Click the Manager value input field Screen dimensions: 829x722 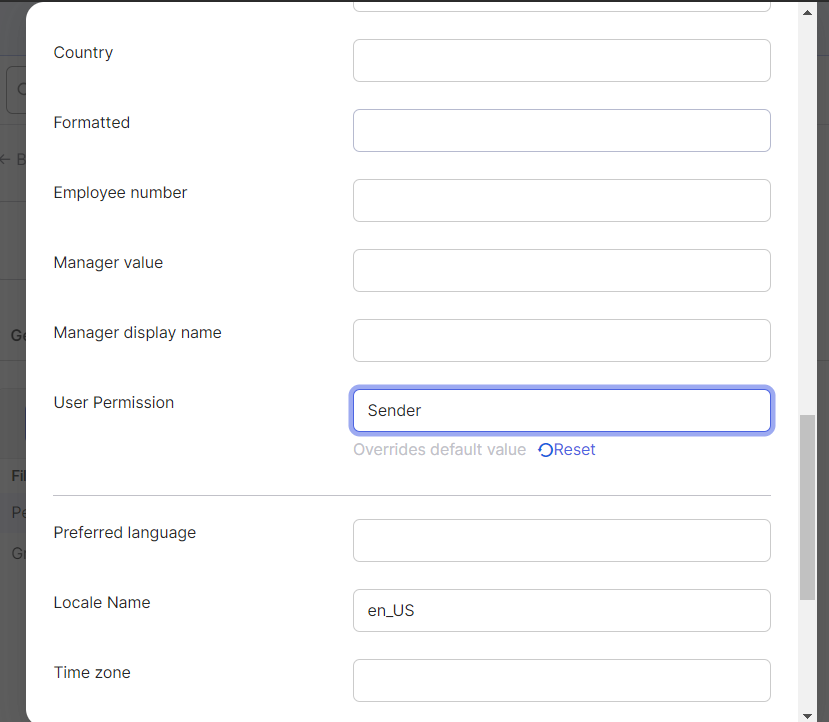point(561,271)
